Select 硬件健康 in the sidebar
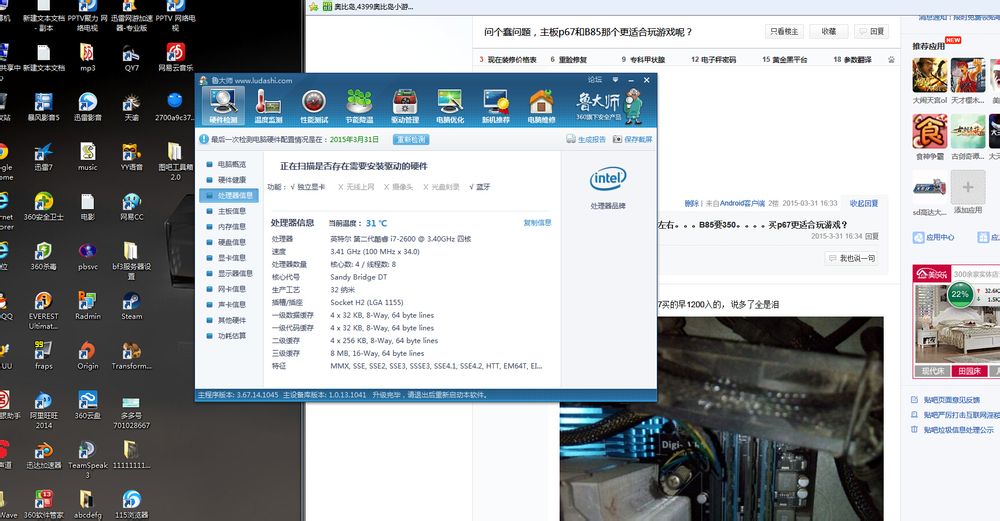 point(232,180)
